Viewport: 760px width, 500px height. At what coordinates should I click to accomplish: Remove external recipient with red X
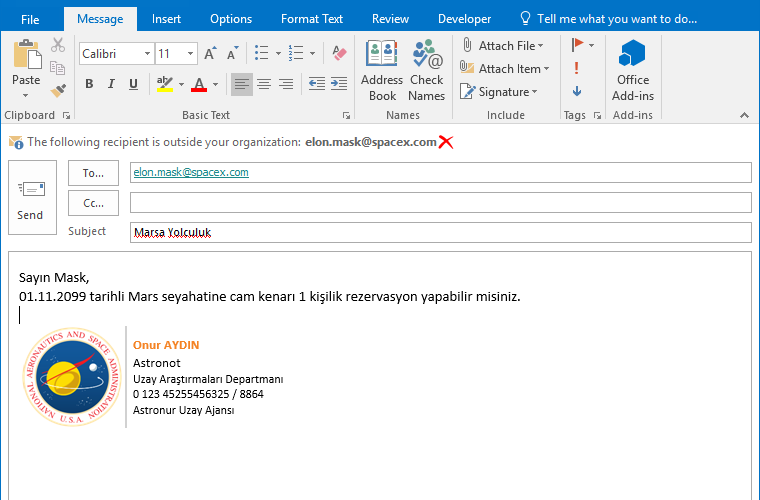click(x=445, y=142)
